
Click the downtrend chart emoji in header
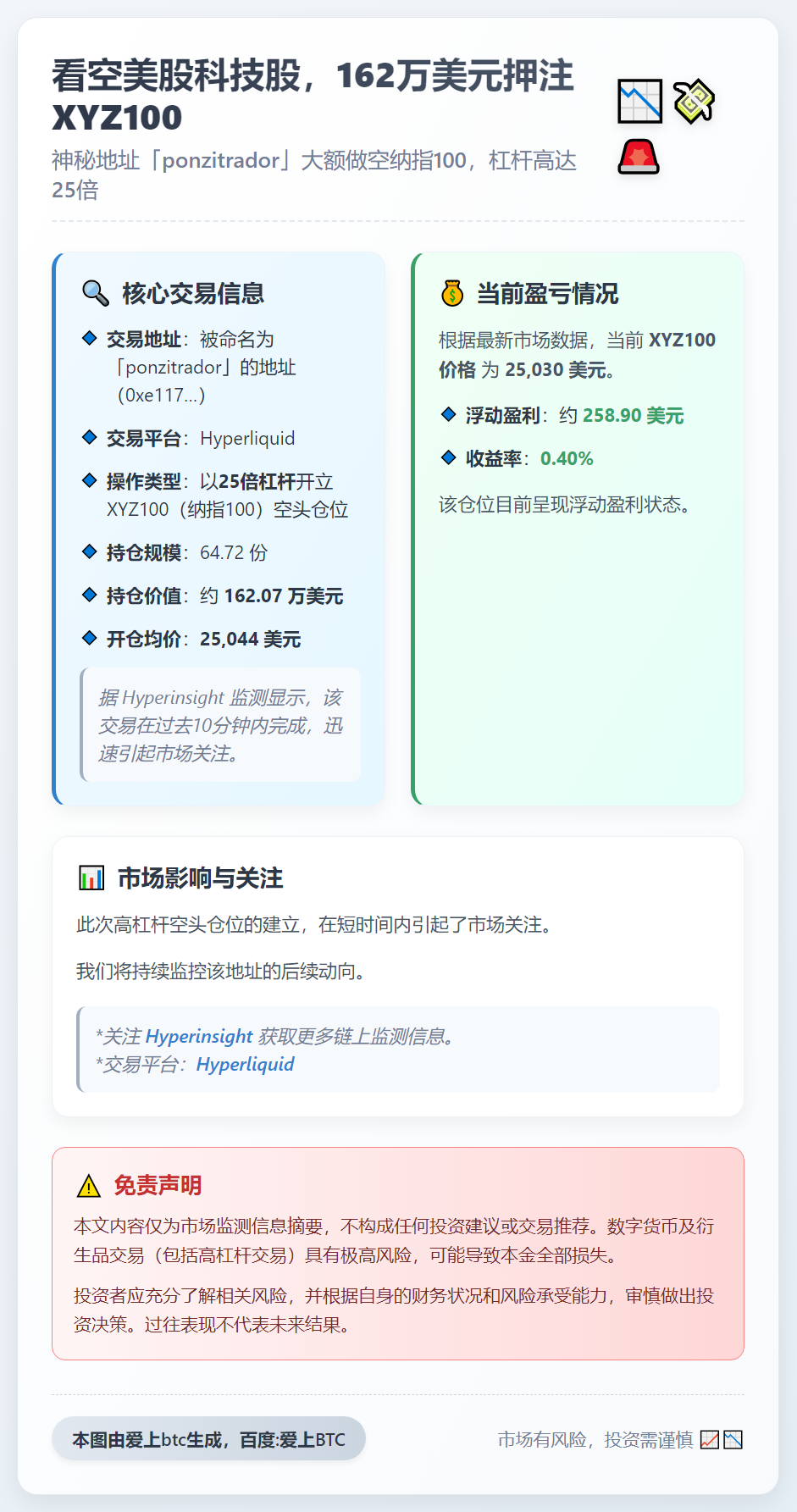coord(639,101)
